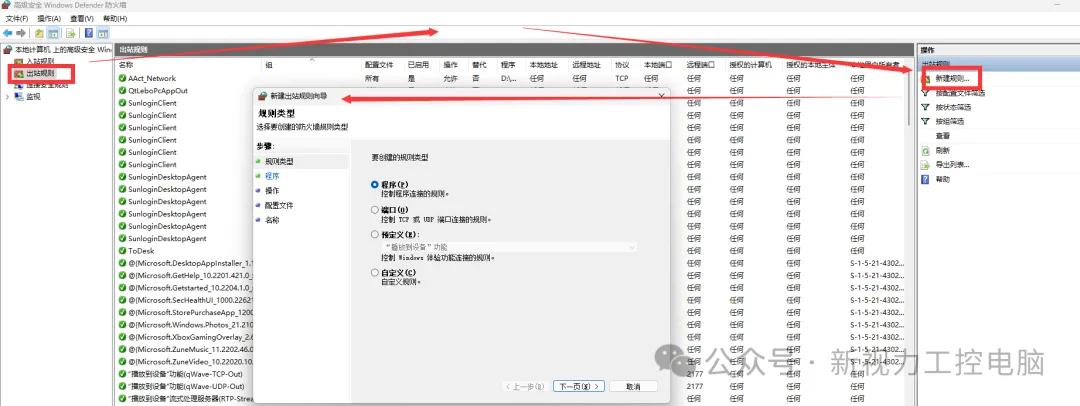Select the 自定义(C) radio button
The width and height of the screenshot is (1080, 406).
(375, 272)
